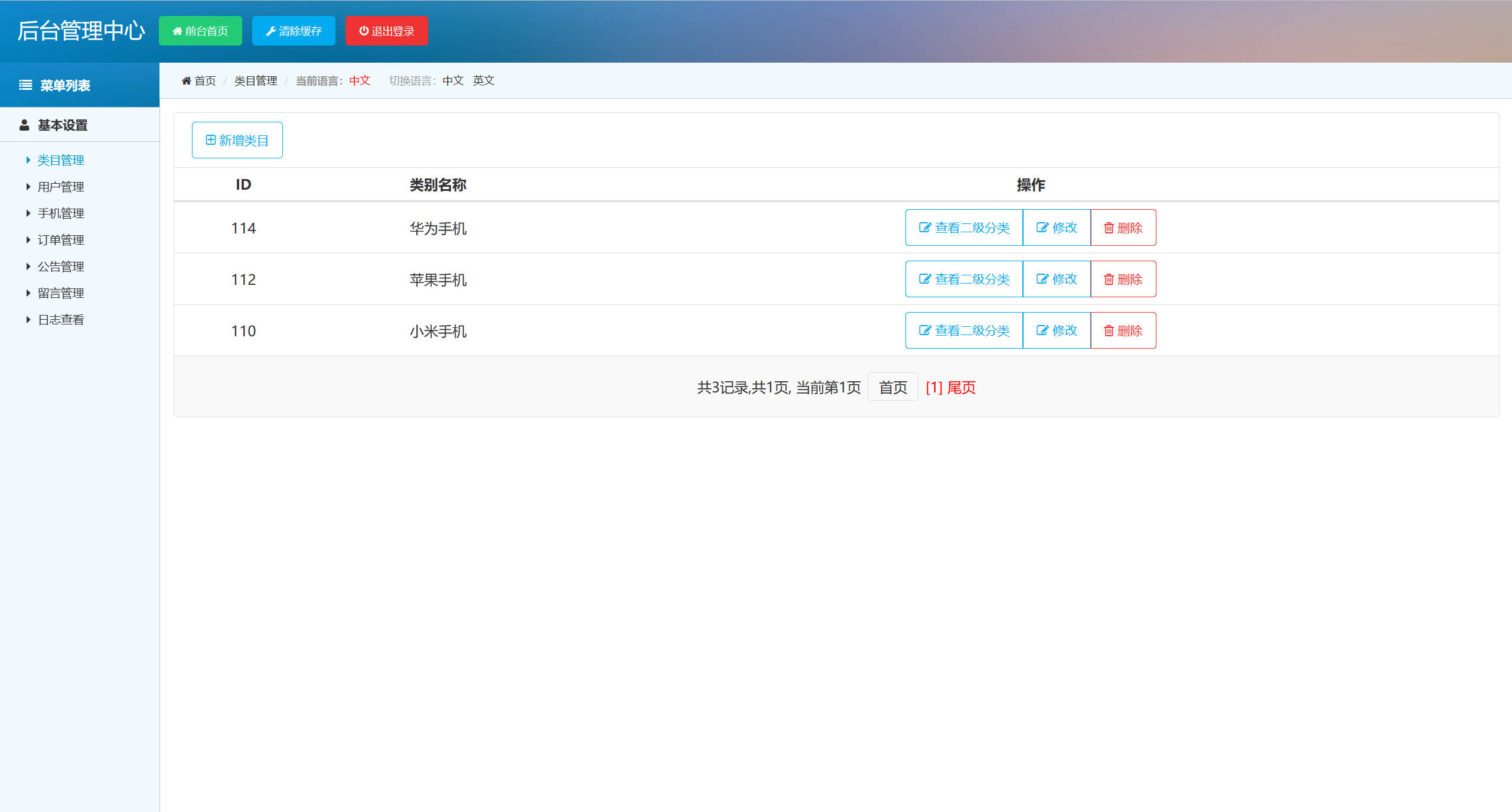The width and height of the screenshot is (1512, 812).
Task: Click the power icon on 退出登录 button
Action: pyautogui.click(x=363, y=31)
